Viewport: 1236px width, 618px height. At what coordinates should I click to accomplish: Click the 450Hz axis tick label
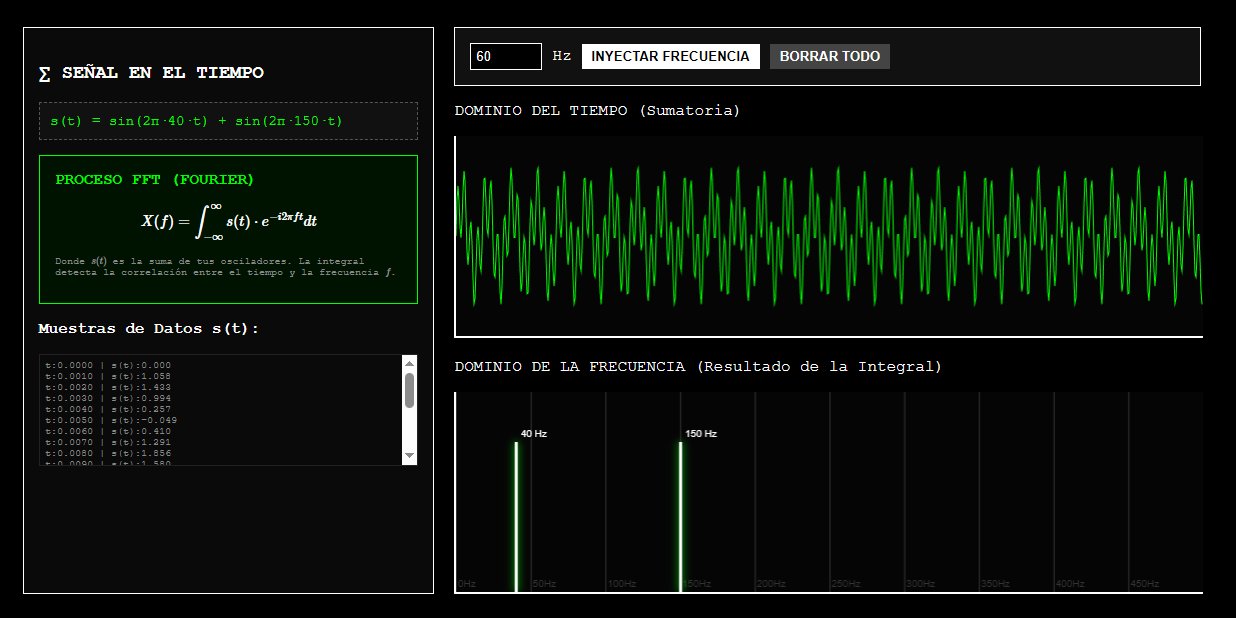(1145, 583)
